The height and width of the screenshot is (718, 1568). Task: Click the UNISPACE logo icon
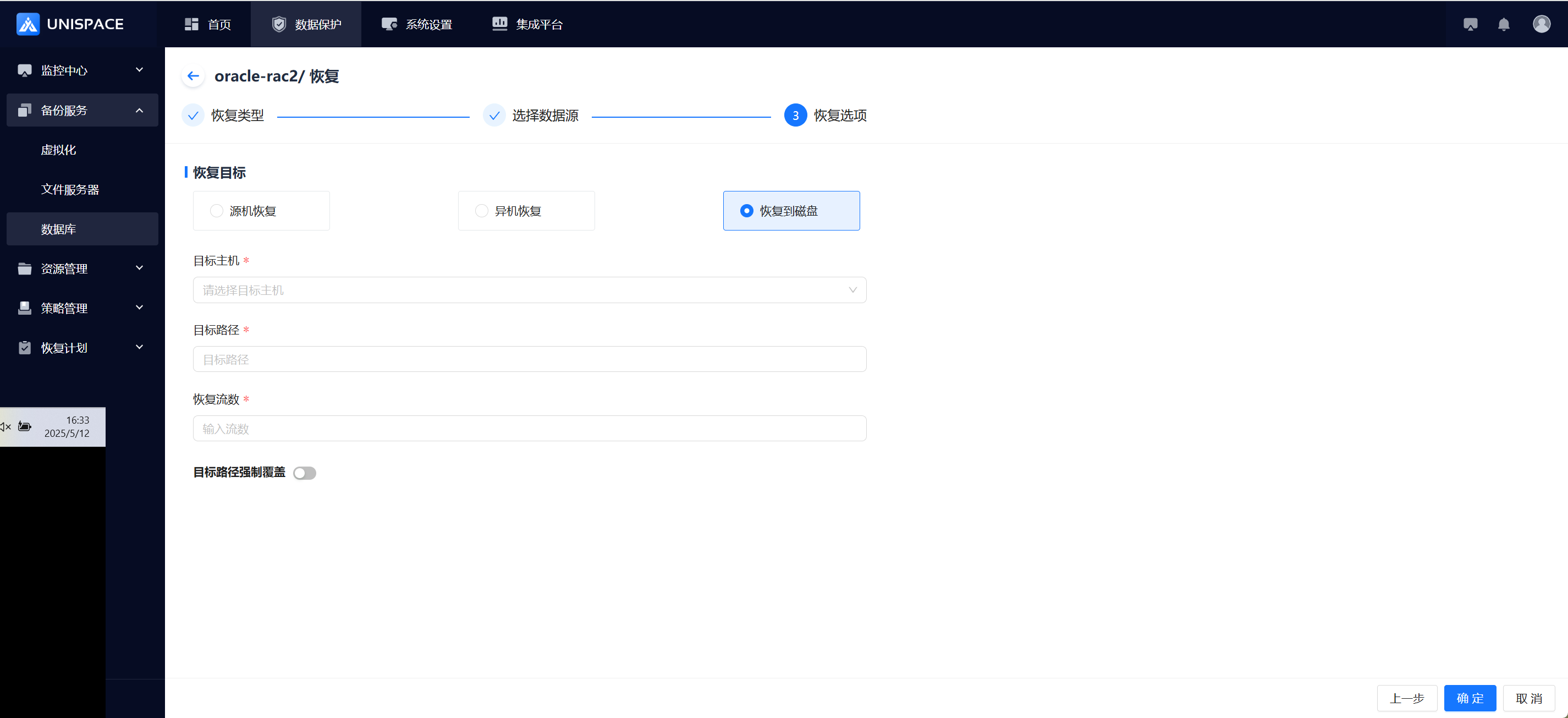click(28, 24)
